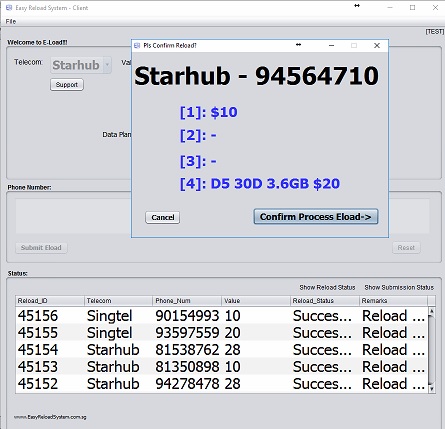445x429 pixels.
Task: Click phone number 81350898
Action: click(187, 367)
